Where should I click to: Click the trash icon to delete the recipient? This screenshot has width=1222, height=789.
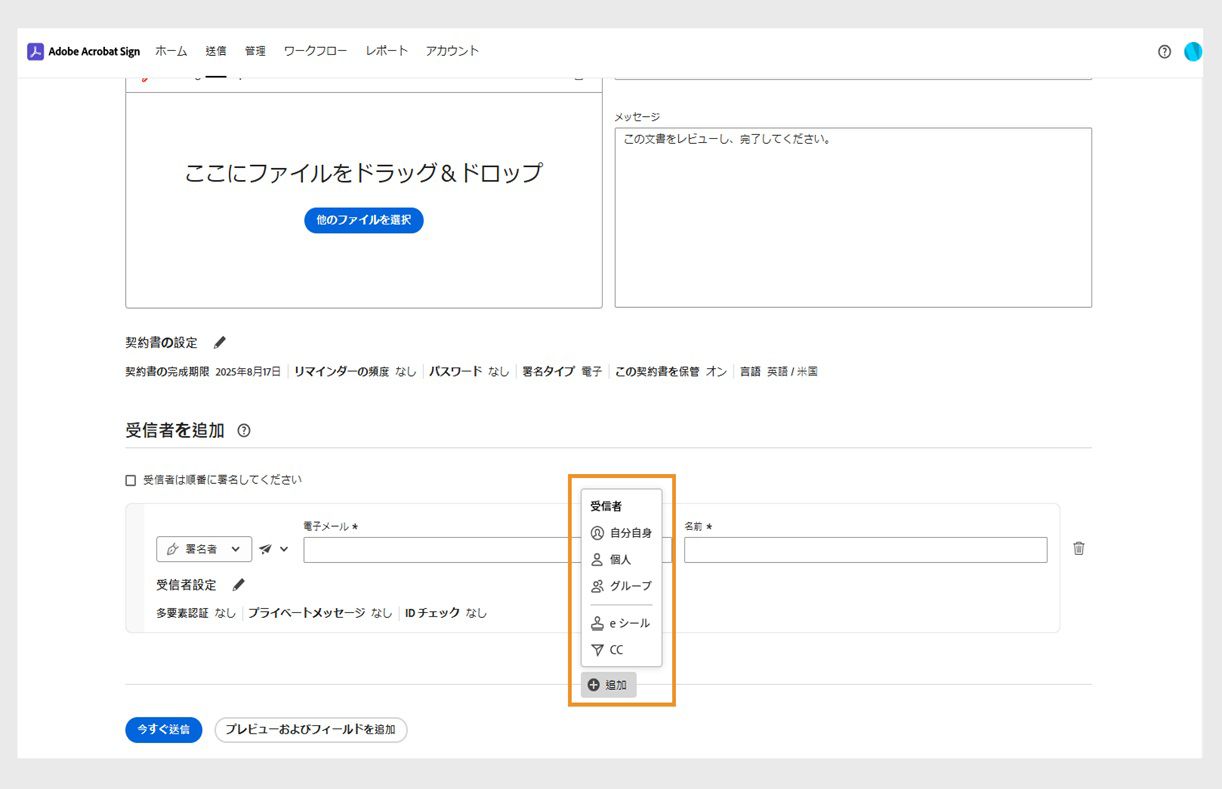[1078, 548]
